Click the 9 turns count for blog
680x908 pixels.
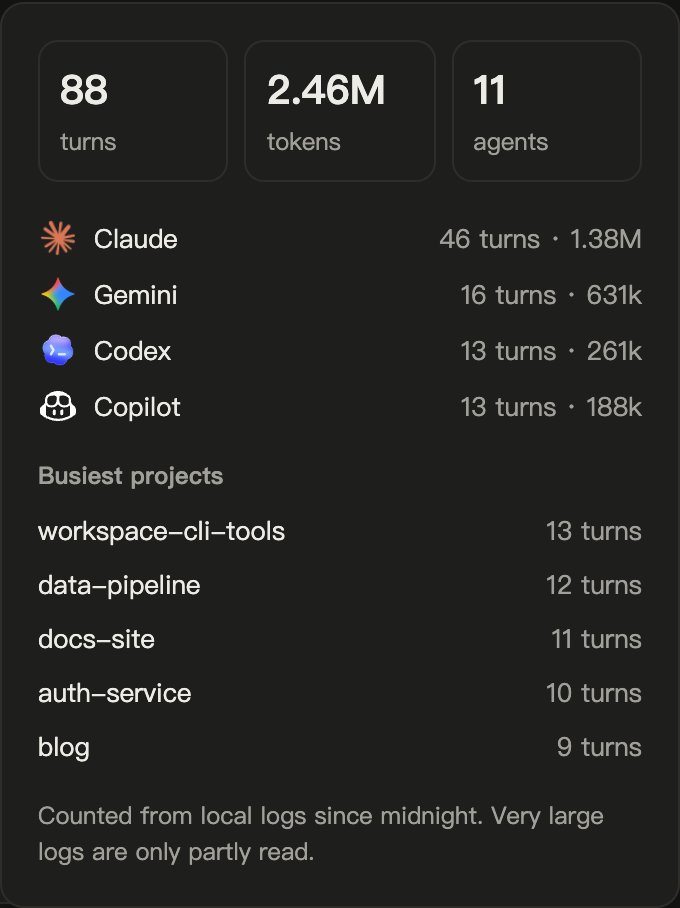(599, 747)
